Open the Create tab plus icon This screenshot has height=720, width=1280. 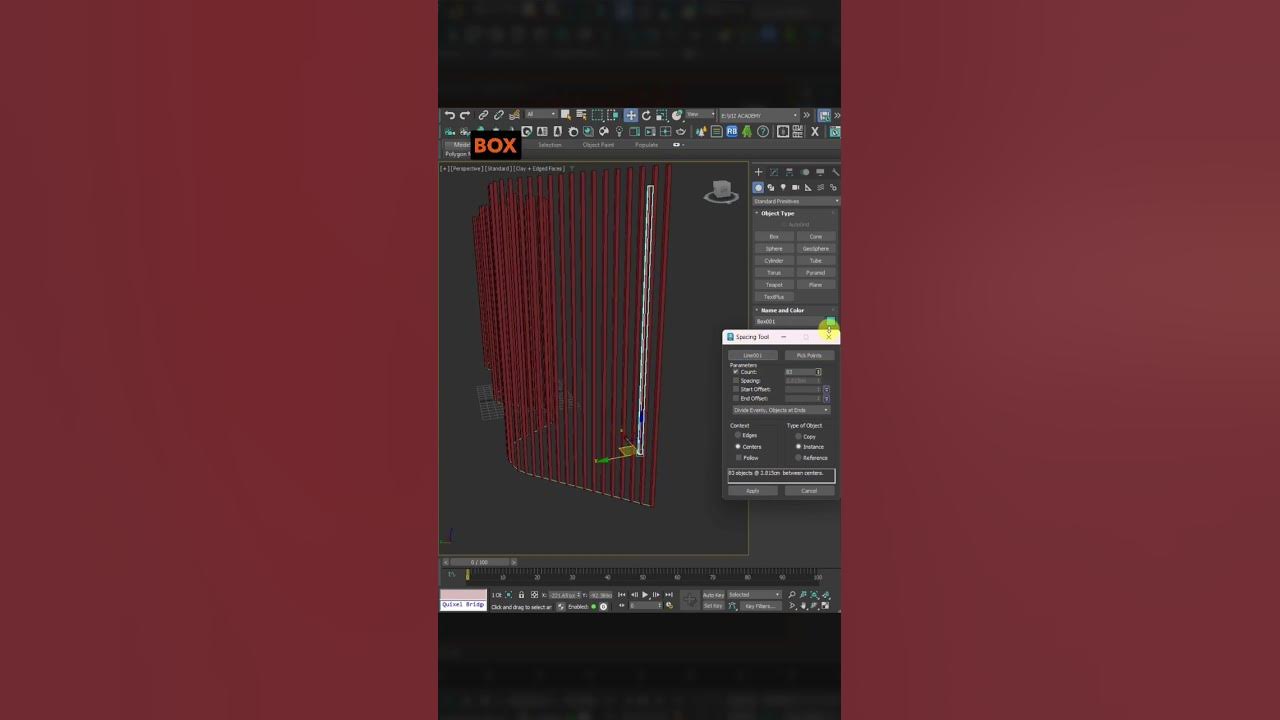click(759, 172)
